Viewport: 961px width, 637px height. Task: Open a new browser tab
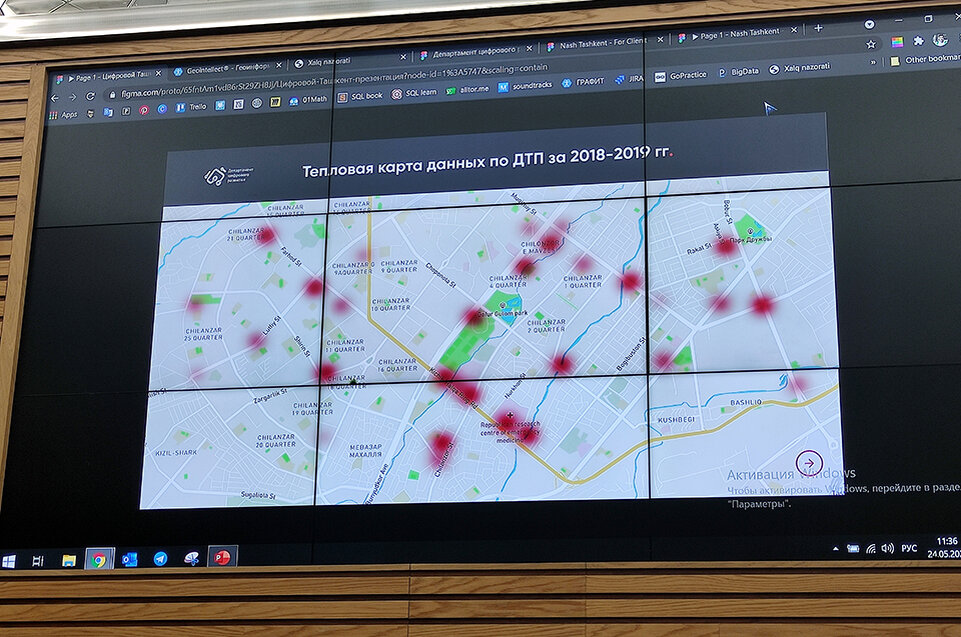[x=818, y=28]
